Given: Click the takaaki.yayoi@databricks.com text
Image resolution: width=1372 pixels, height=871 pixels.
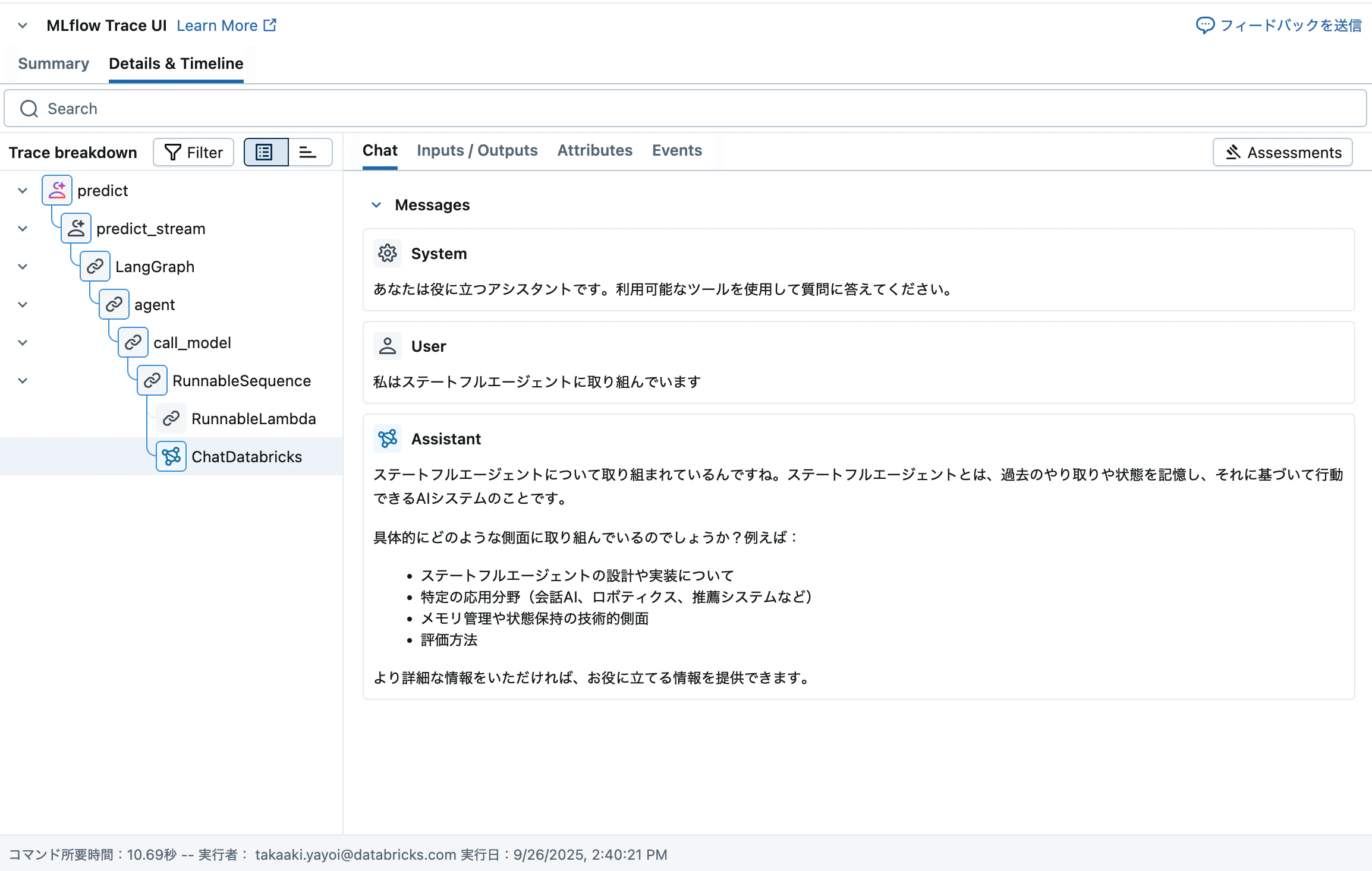Looking at the screenshot, I should click(355, 854).
